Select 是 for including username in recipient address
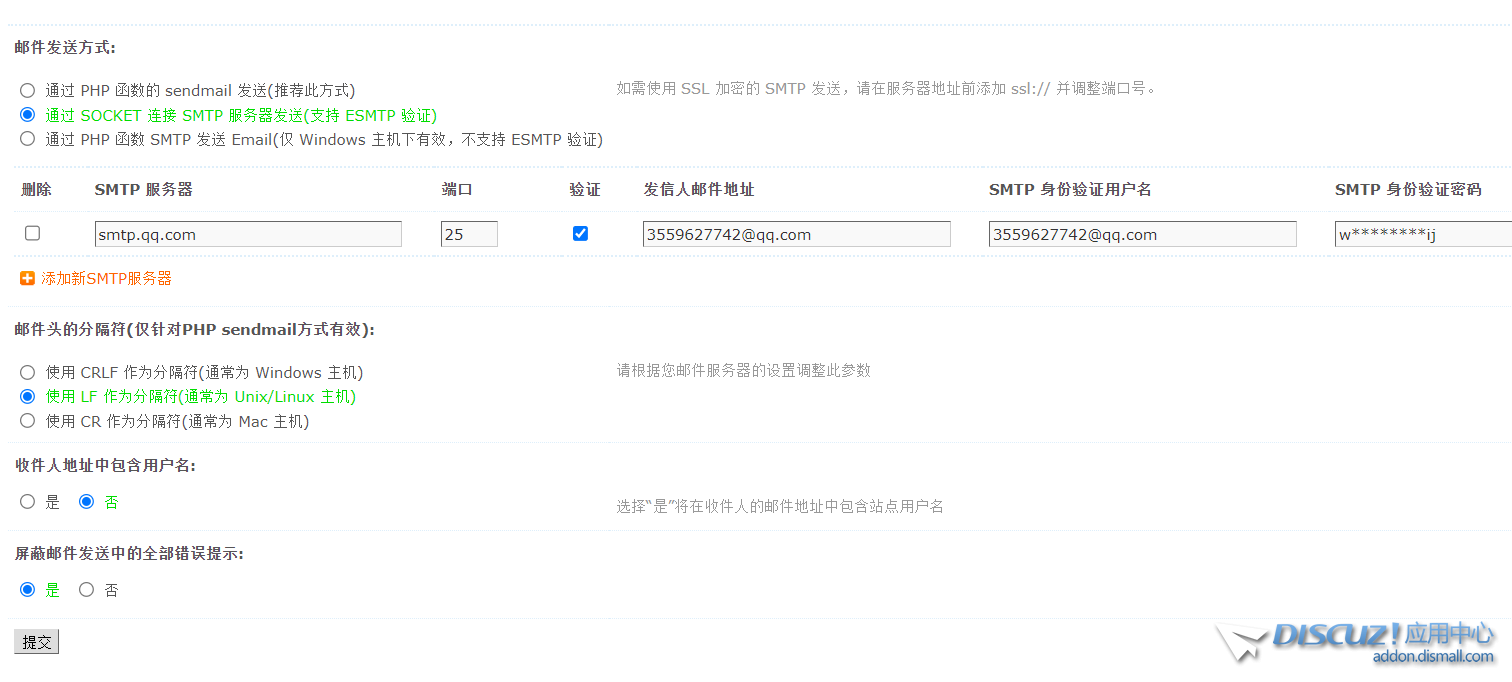 (x=27, y=502)
